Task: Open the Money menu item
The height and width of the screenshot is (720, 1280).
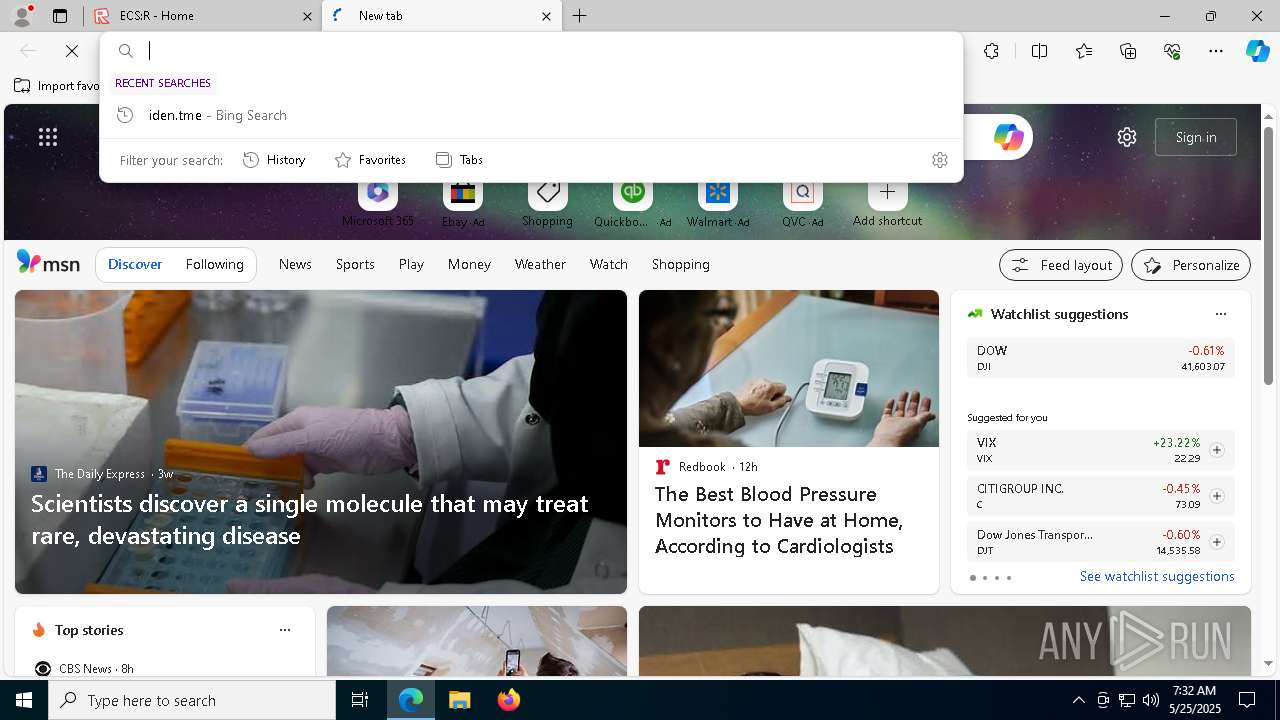Action: coord(469,264)
